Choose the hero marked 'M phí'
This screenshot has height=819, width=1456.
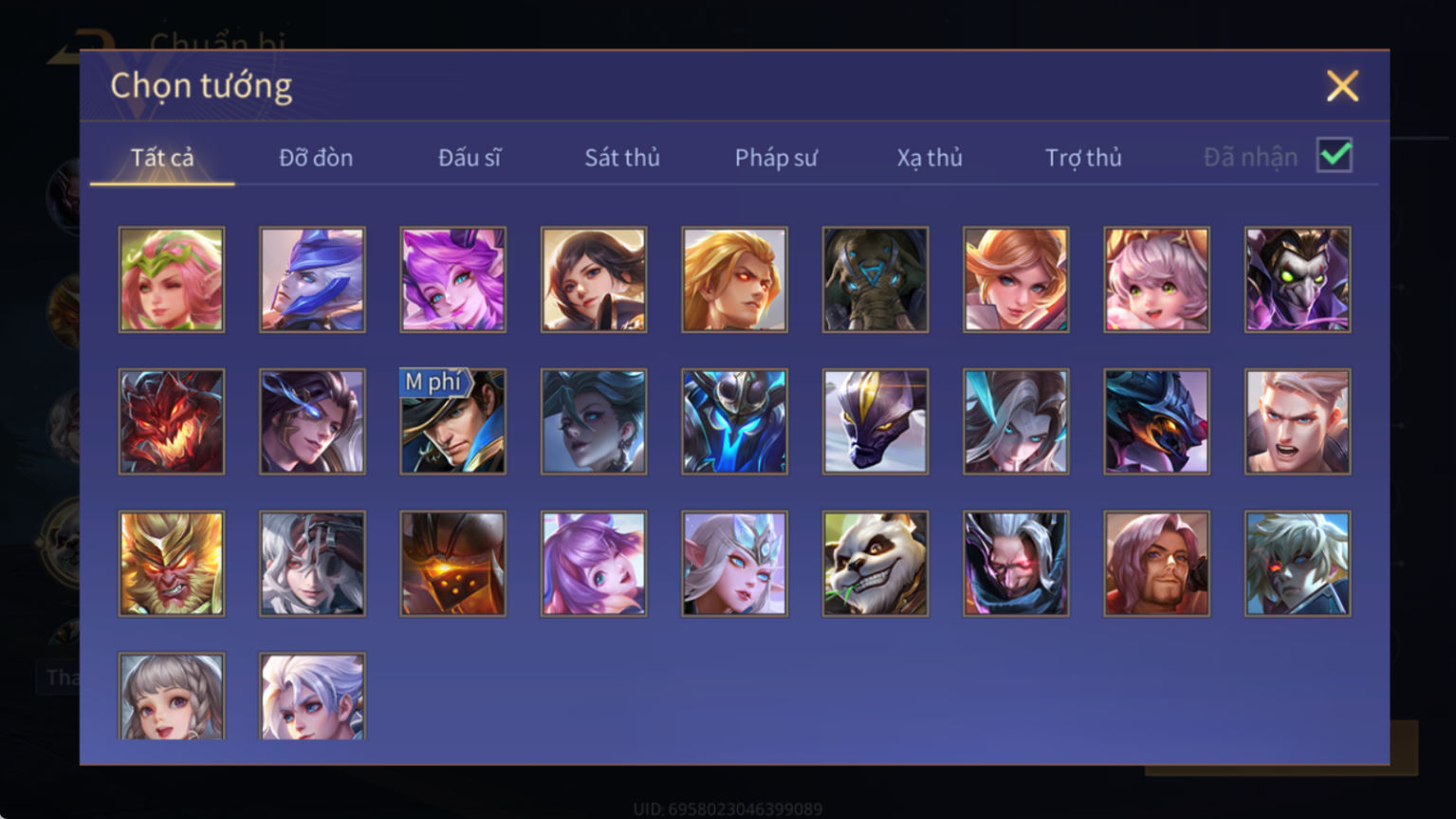pyautogui.click(x=452, y=421)
